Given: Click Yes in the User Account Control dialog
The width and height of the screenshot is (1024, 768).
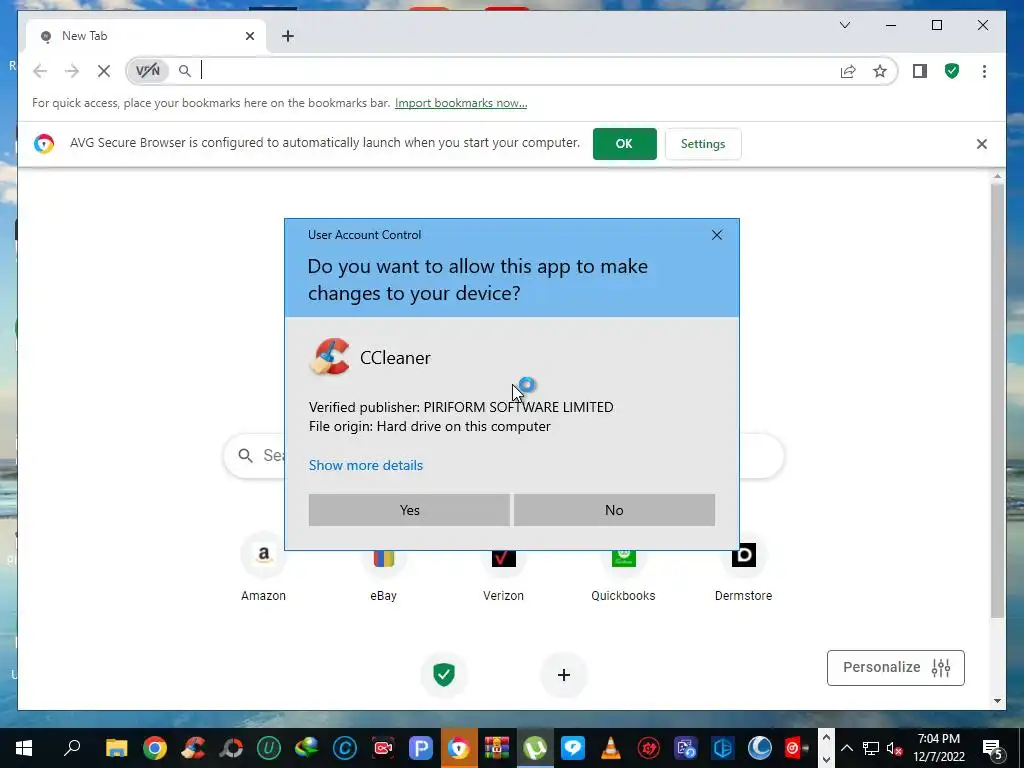Looking at the screenshot, I should 409,510.
